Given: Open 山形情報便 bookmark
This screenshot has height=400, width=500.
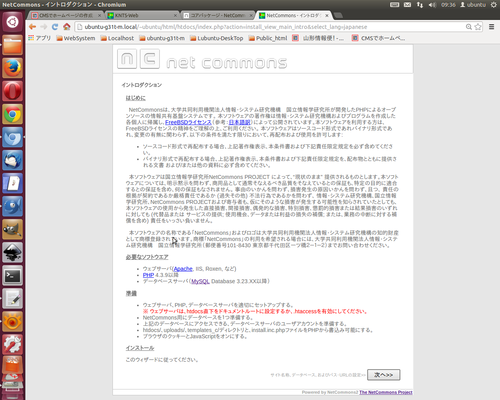Looking at the screenshot, I should pyautogui.click(x=318, y=38).
